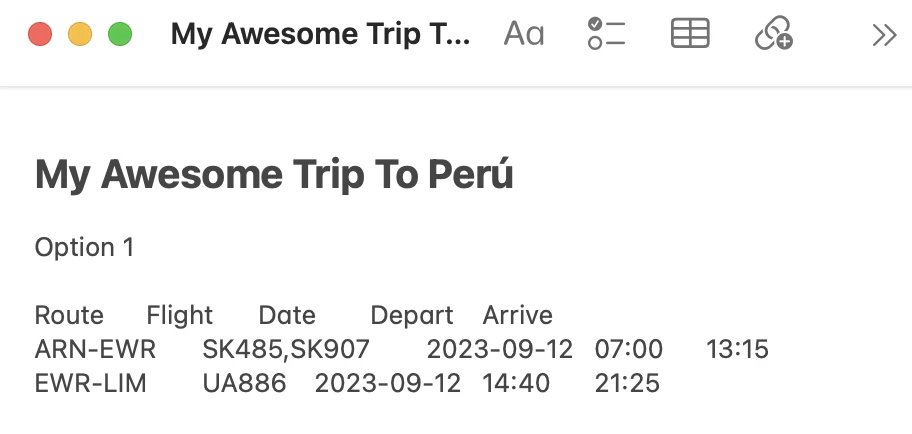Click the Flight header word
The image size is (912, 434).
click(x=180, y=315)
